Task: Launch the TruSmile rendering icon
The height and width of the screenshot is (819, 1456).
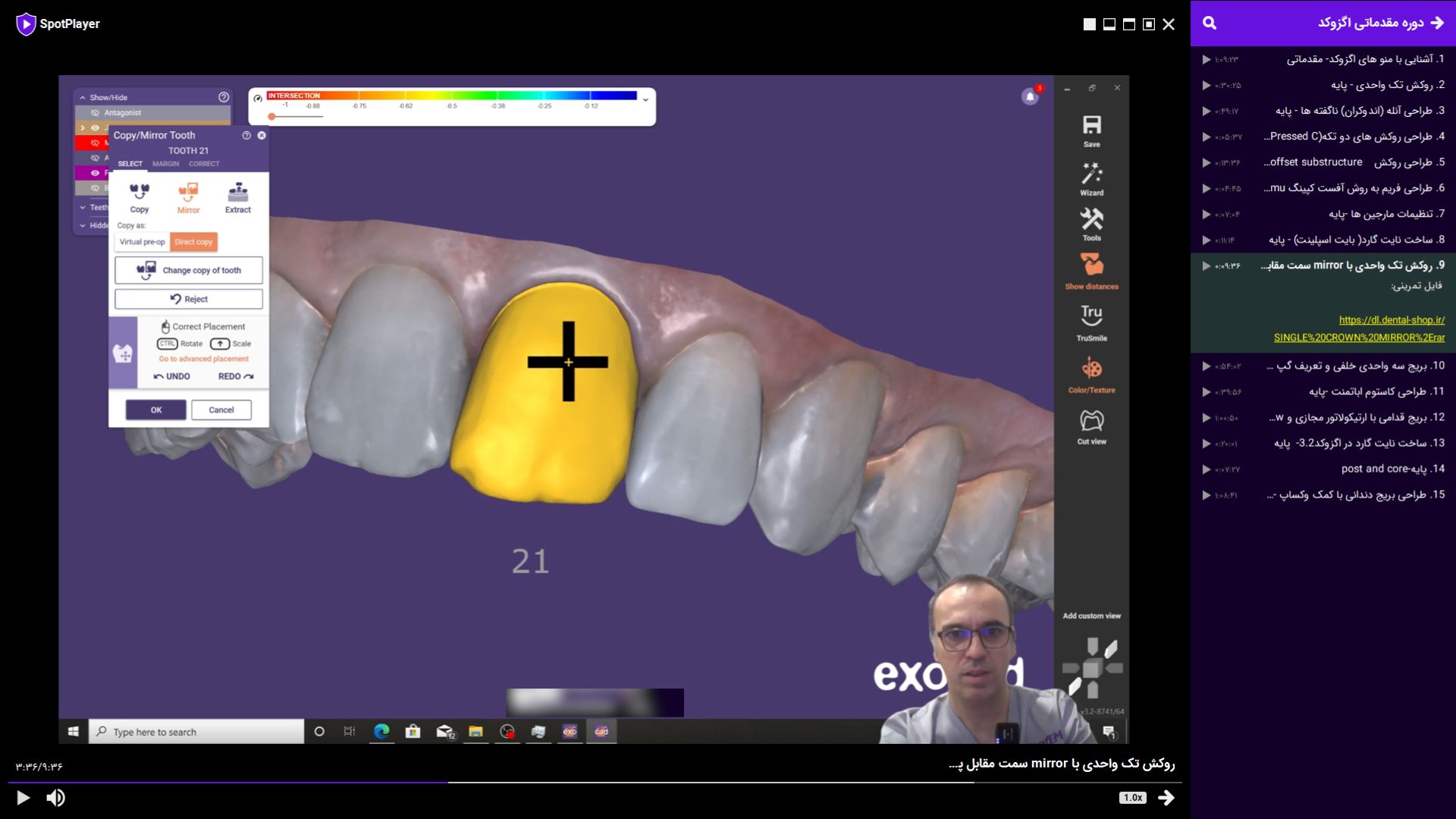Action: tap(1091, 323)
